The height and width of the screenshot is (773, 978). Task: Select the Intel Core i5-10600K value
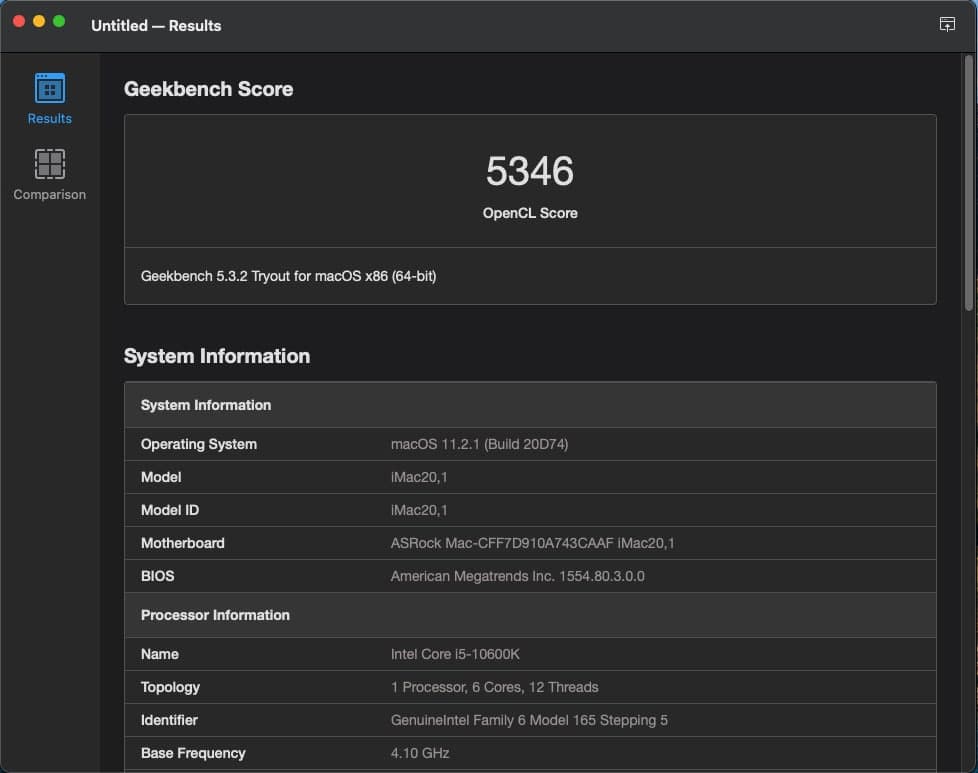click(x=455, y=654)
